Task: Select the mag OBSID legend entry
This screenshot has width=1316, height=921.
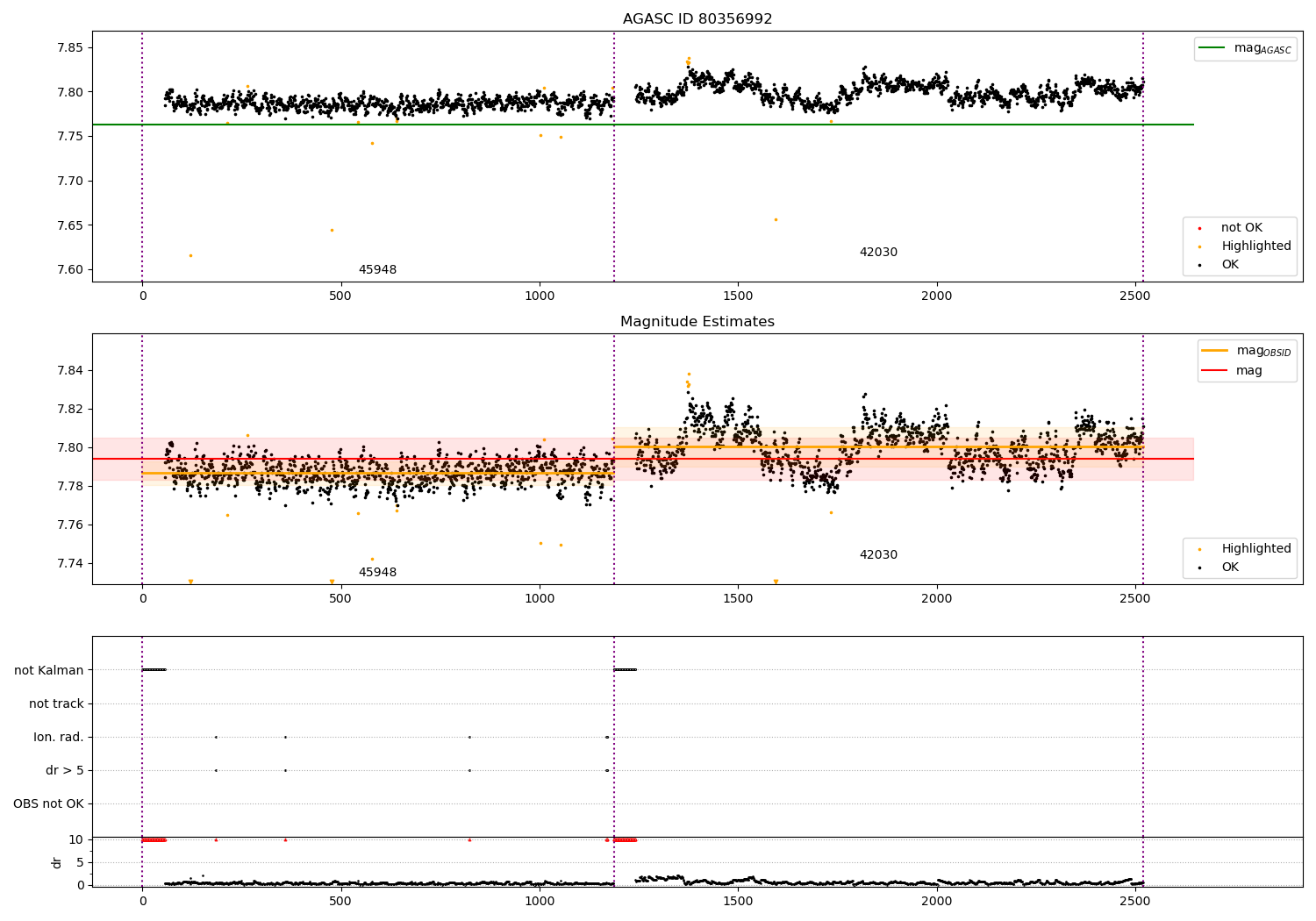Action: (1248, 351)
